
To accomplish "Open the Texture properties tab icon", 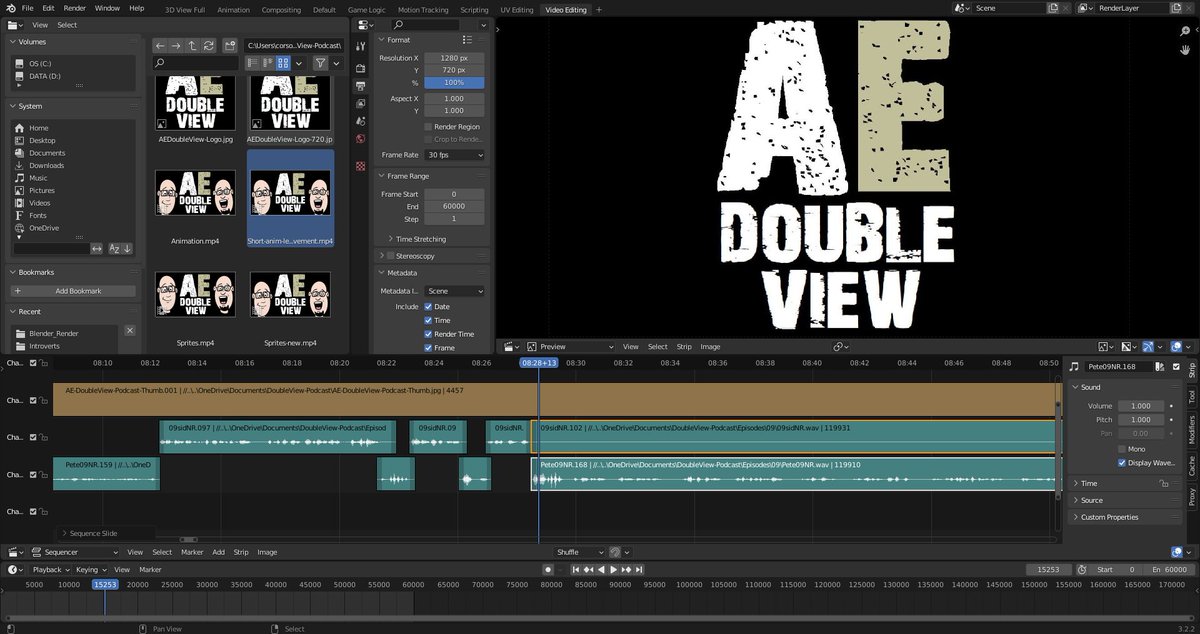I will (x=361, y=165).
